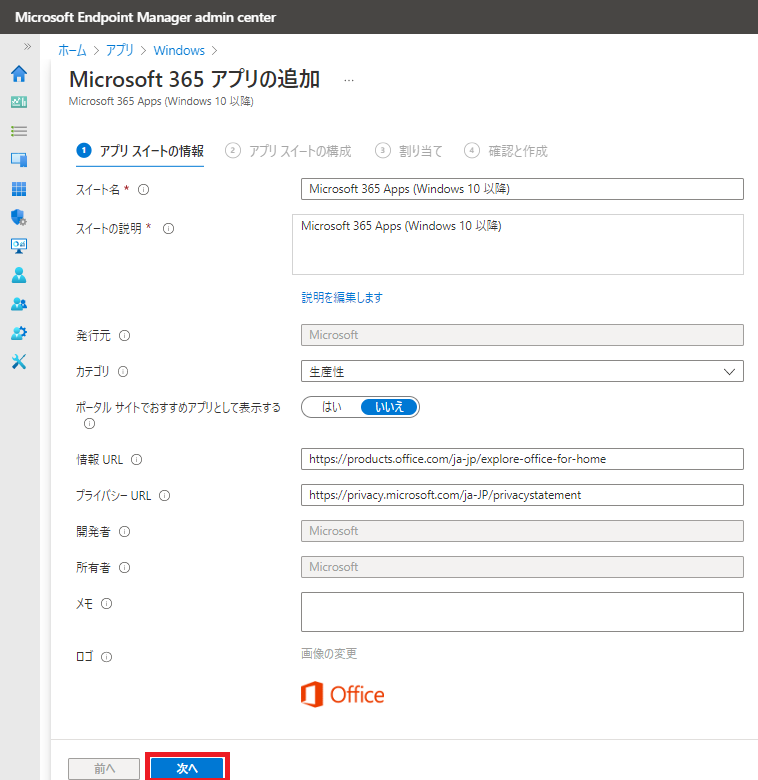
Task: Click the 開発者 field showing Microsoft
Action: (x=522, y=531)
